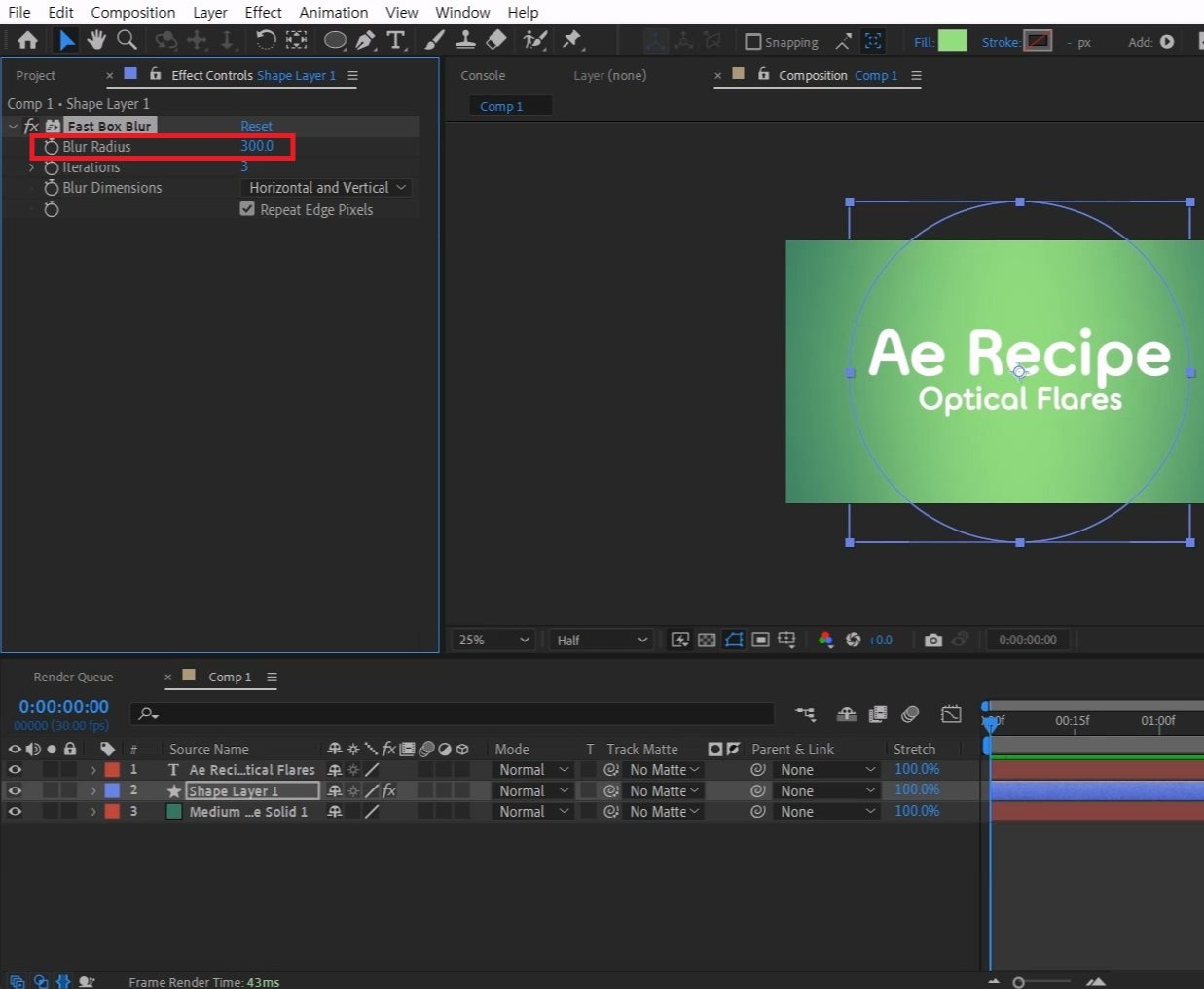Expand the Iterations property

pos(31,167)
